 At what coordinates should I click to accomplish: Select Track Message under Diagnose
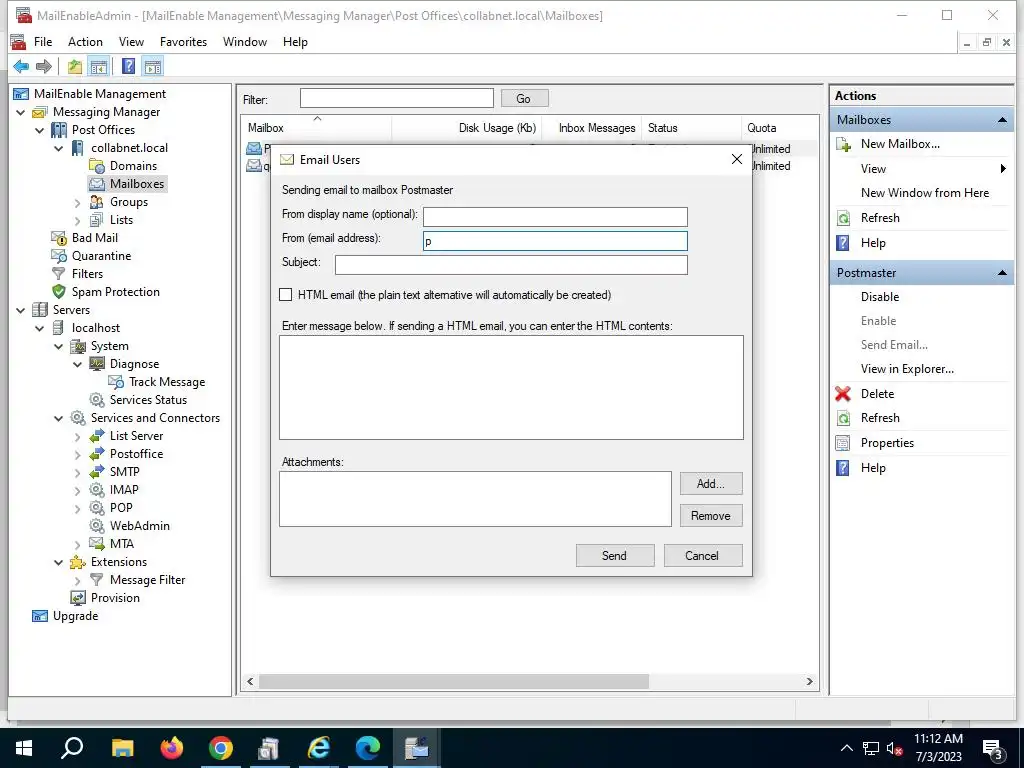coord(167,382)
